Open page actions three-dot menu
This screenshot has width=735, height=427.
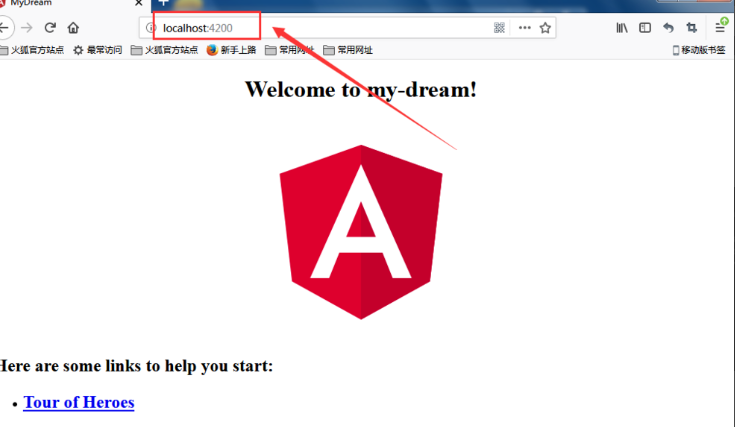tap(525, 28)
